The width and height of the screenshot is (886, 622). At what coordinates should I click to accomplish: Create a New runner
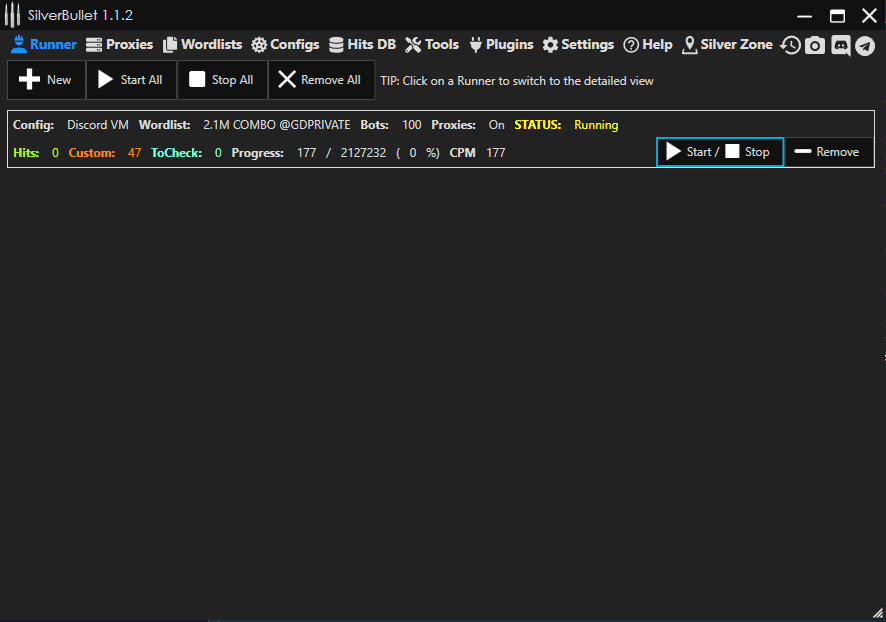point(46,80)
